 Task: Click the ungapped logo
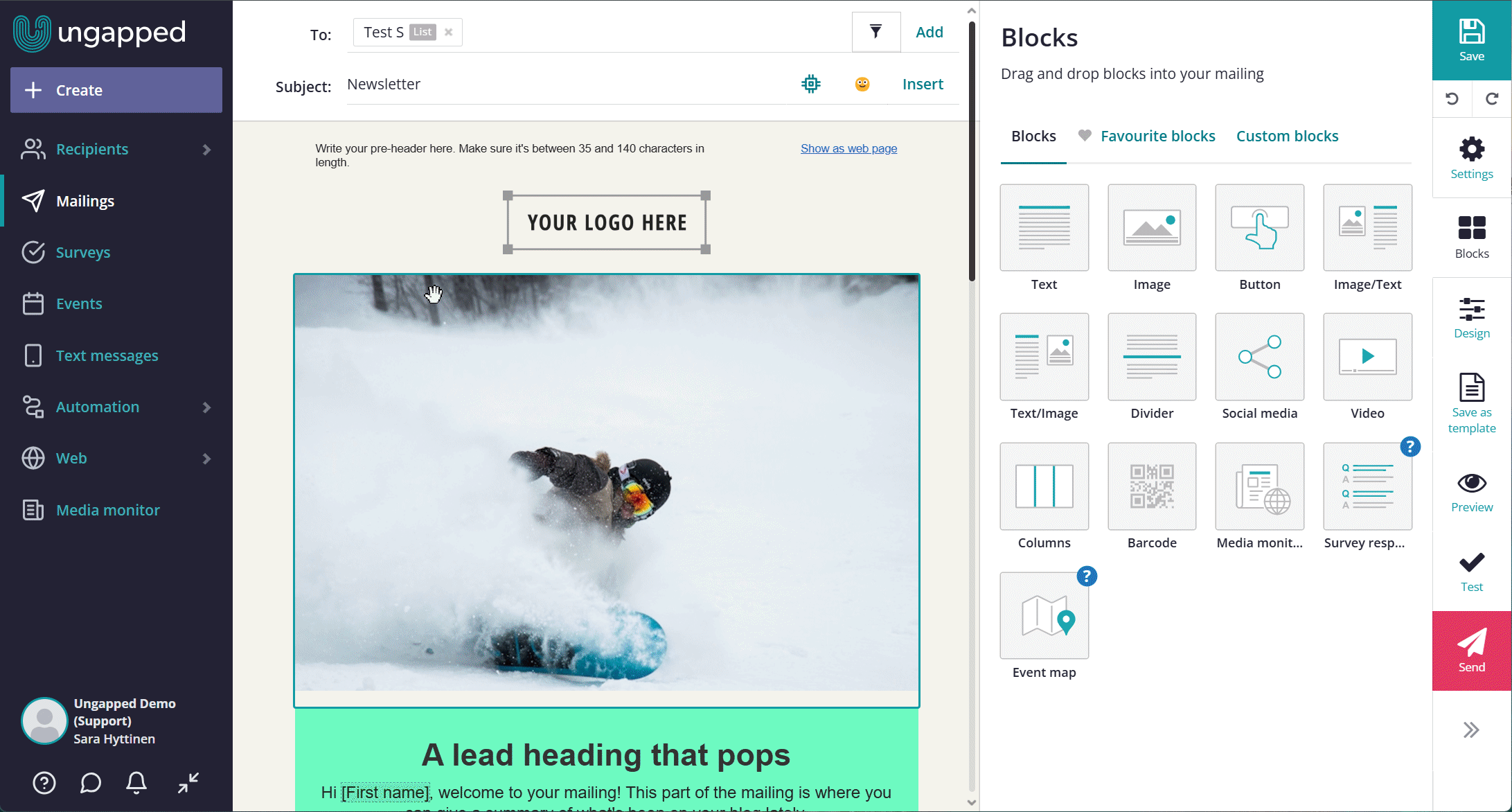pyautogui.click(x=100, y=33)
